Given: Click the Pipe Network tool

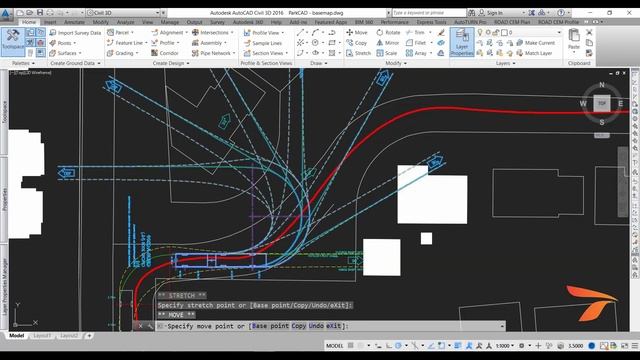Looking at the screenshot, I should (213, 53).
